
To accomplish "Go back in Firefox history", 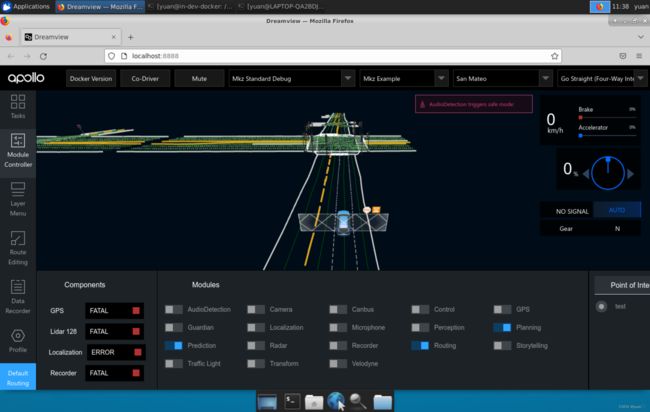I will point(11,56).
